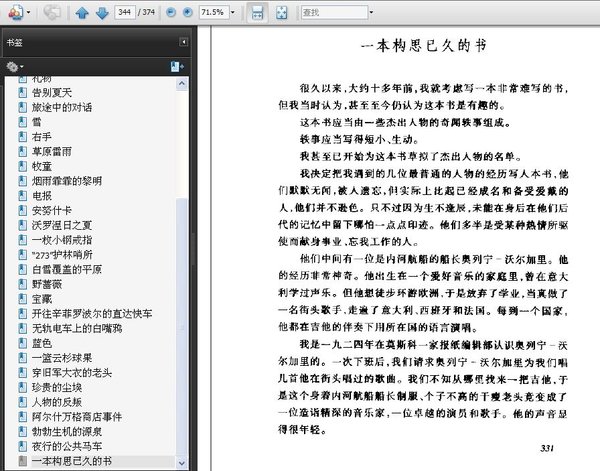Open bookmark 野蔷薇
600x471 pixels.
[47, 284]
